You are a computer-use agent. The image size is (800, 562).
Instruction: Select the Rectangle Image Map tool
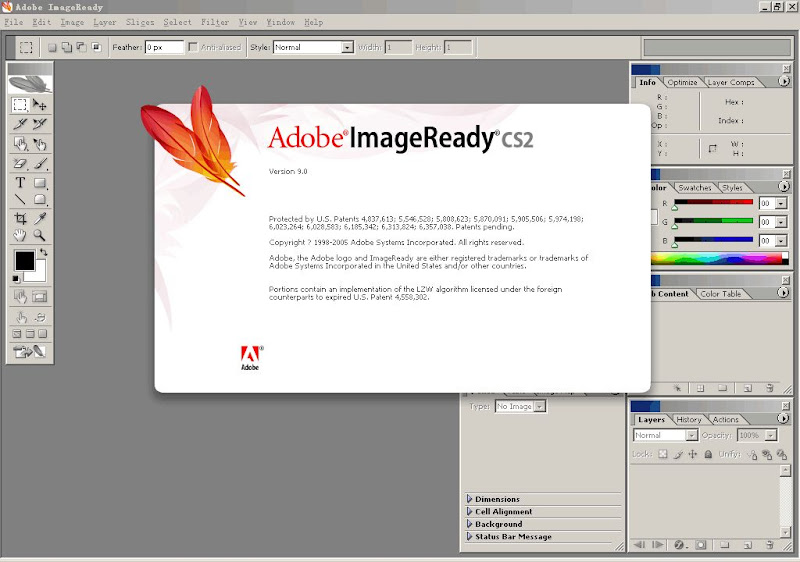[20, 144]
